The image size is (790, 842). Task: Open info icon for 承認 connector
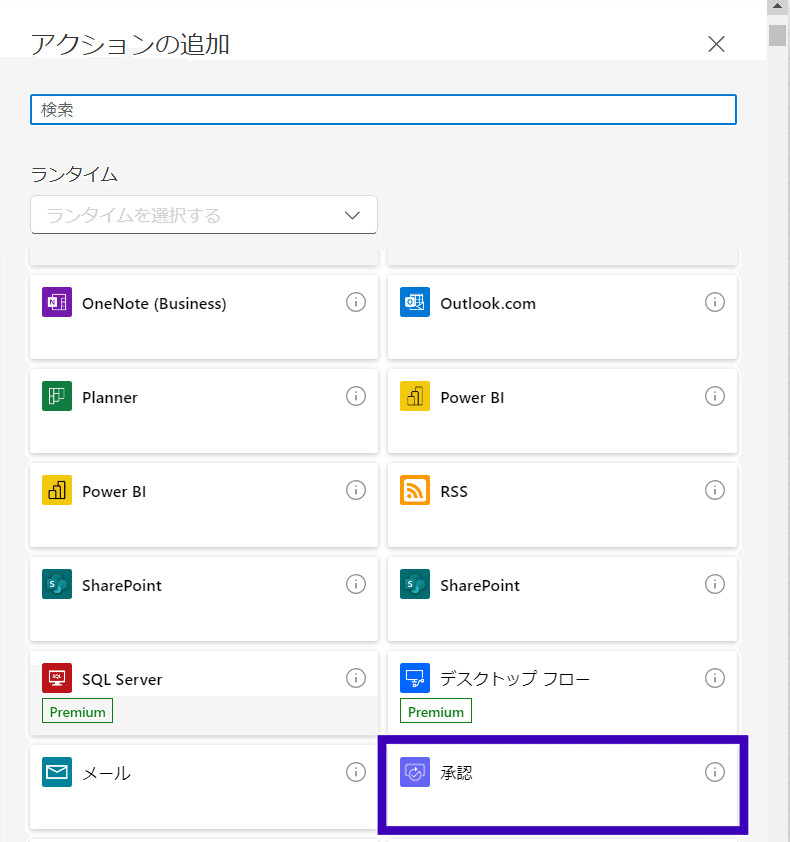tap(714, 772)
